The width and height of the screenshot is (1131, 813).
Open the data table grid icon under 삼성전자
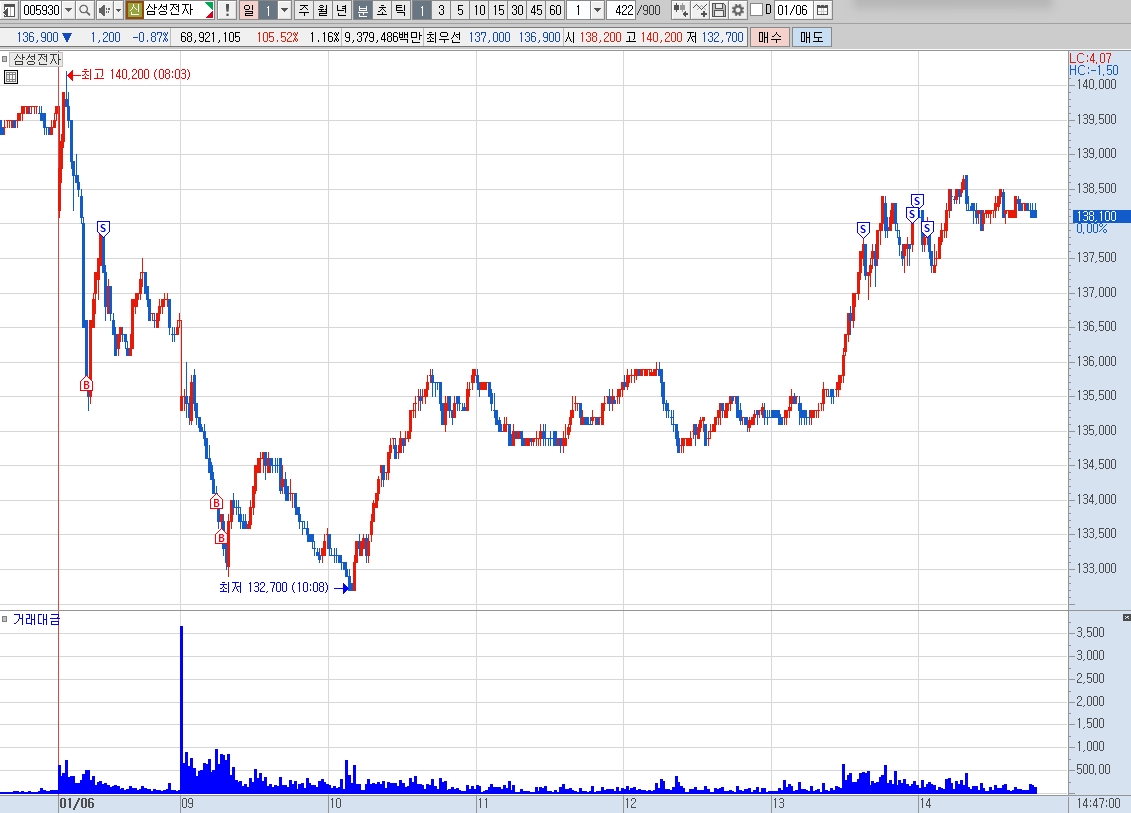(x=11, y=77)
